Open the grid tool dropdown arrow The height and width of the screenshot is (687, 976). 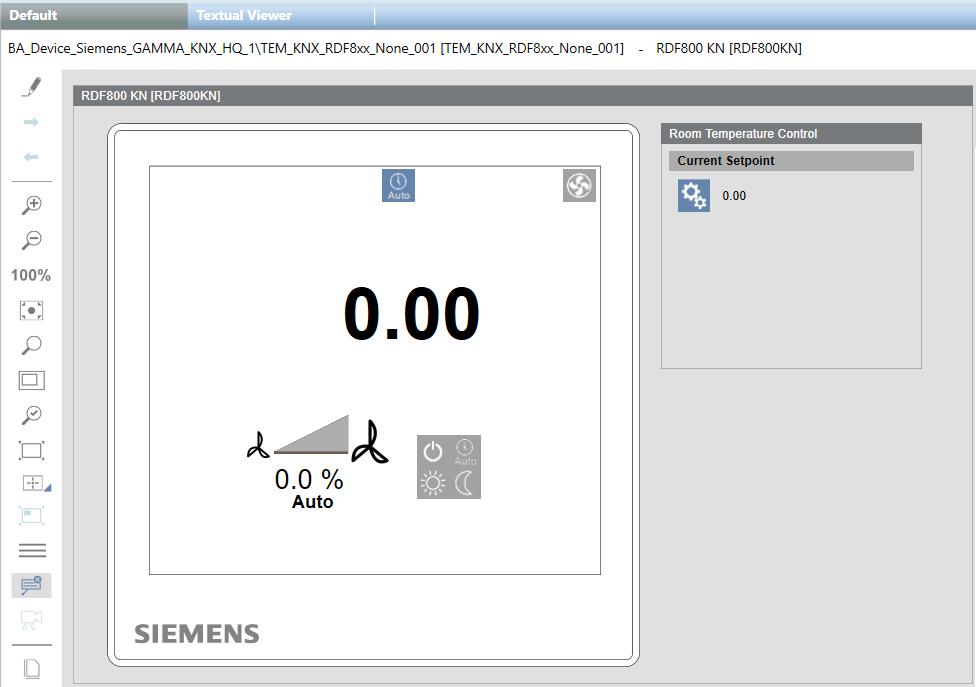click(47, 488)
